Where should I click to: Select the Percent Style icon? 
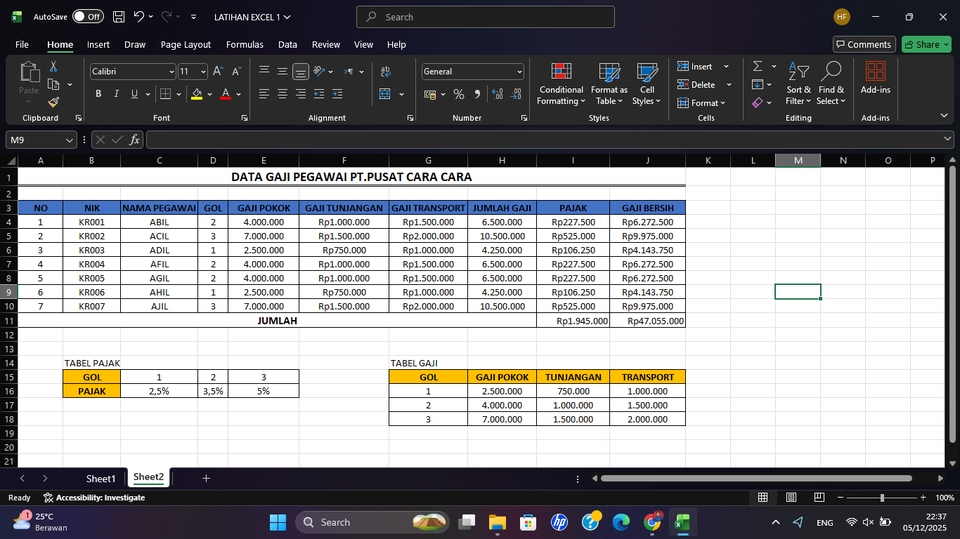click(459, 94)
